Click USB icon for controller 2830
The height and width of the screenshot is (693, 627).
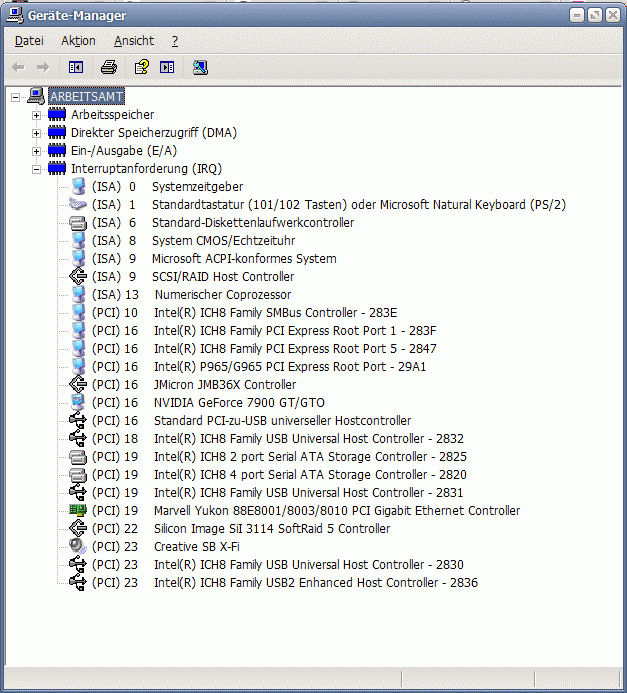click(78, 564)
